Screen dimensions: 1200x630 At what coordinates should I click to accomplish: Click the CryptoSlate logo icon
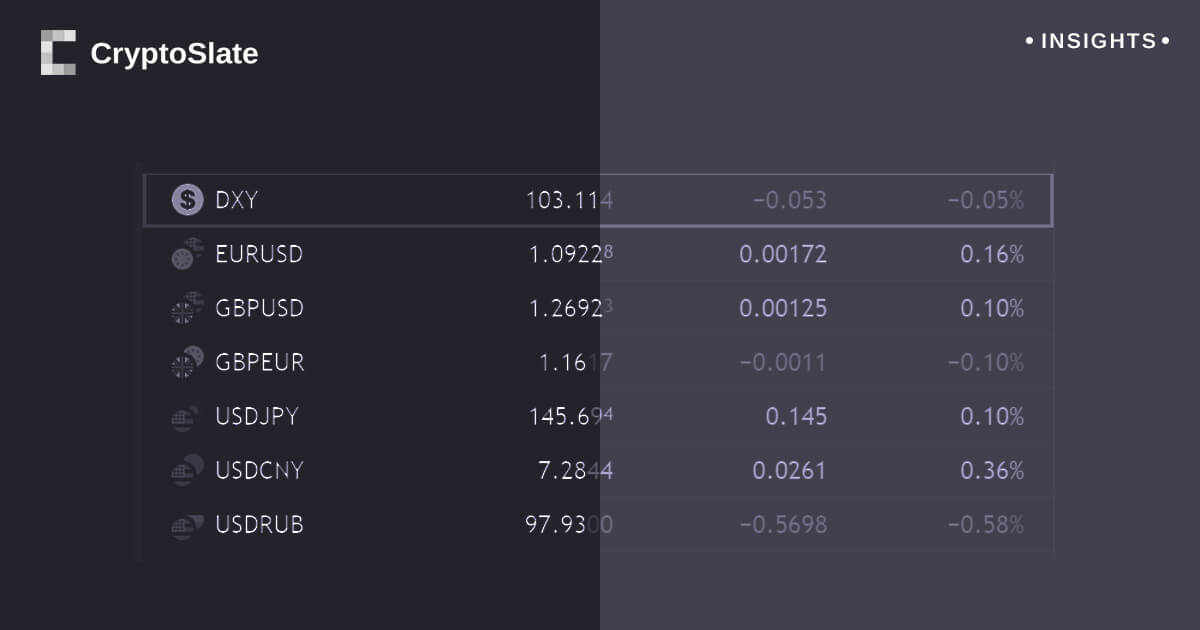tap(58, 53)
